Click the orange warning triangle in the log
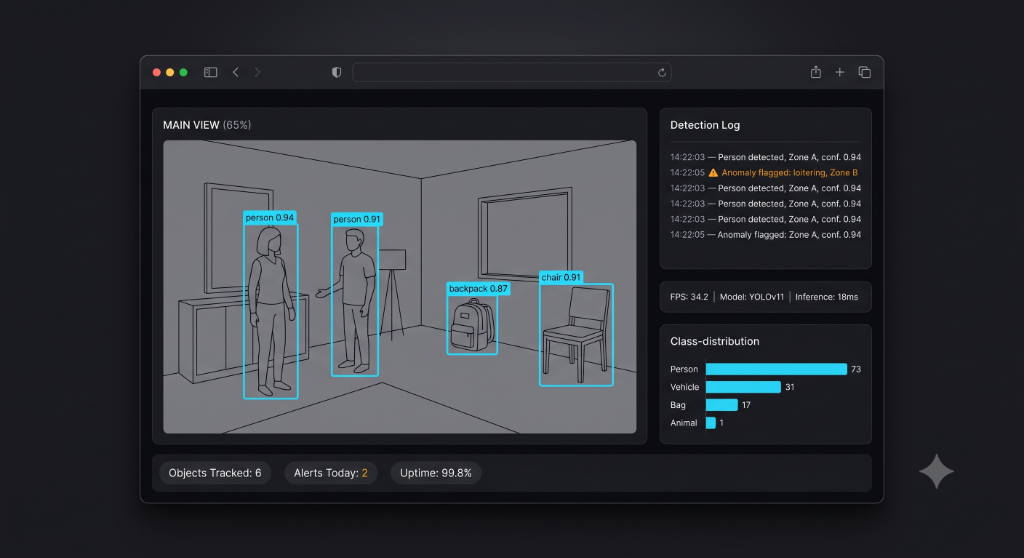The height and width of the screenshot is (558, 1024). [x=713, y=172]
